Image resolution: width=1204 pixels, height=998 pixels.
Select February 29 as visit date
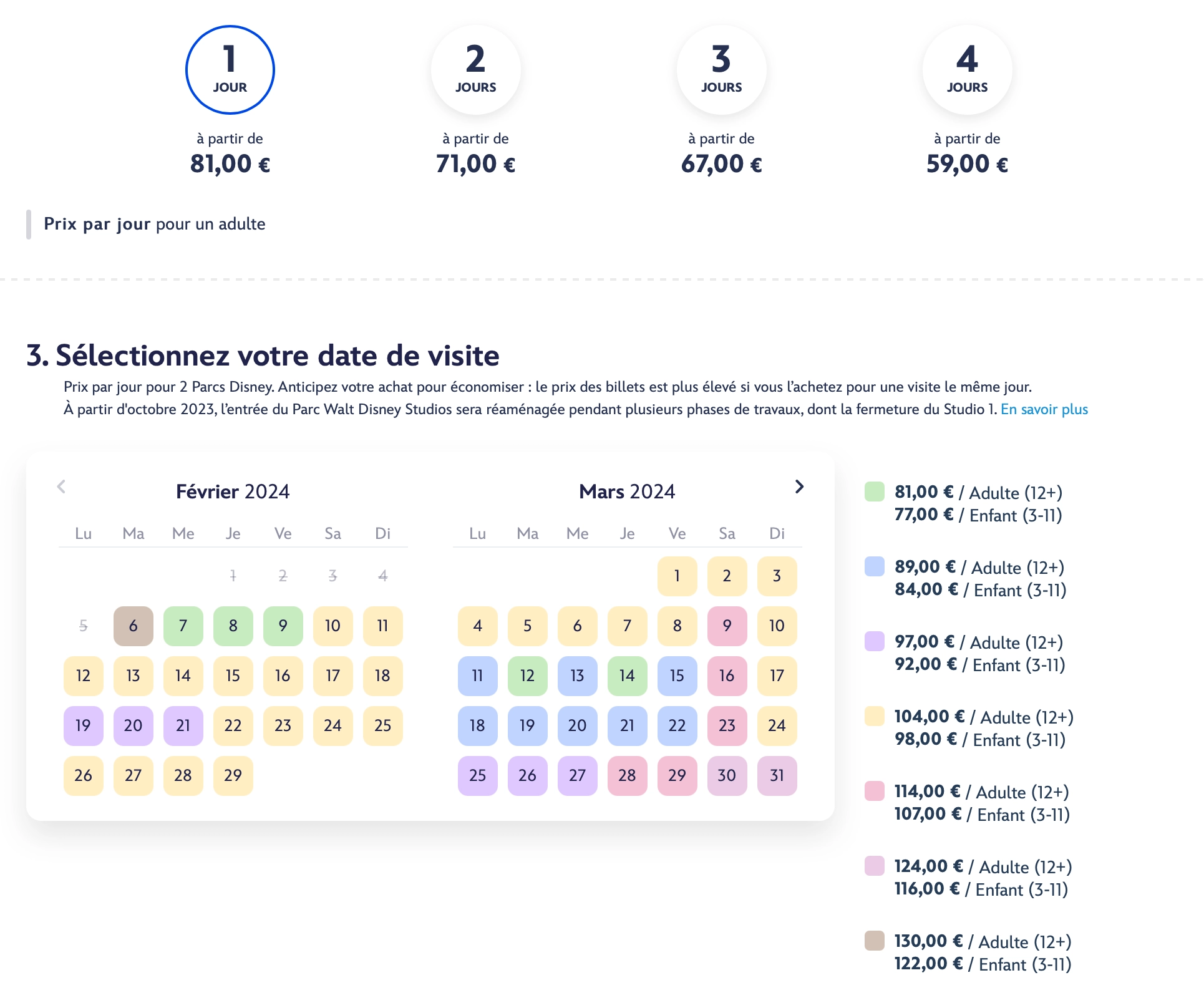point(233,775)
